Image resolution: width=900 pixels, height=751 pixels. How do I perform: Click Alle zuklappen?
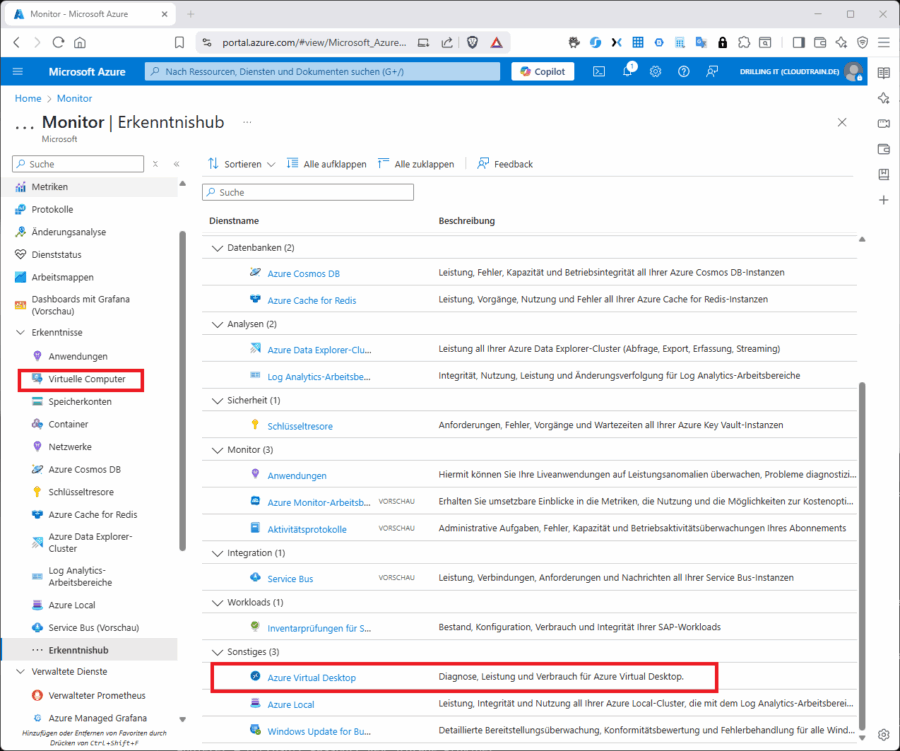[x=416, y=164]
